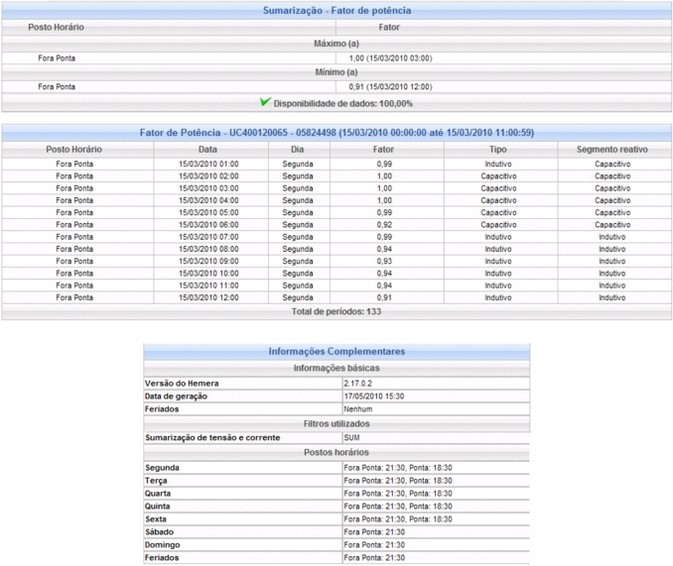The width and height of the screenshot is (673, 566).
Task: Select the 'SUM' summarization filter value
Action: 352,439
